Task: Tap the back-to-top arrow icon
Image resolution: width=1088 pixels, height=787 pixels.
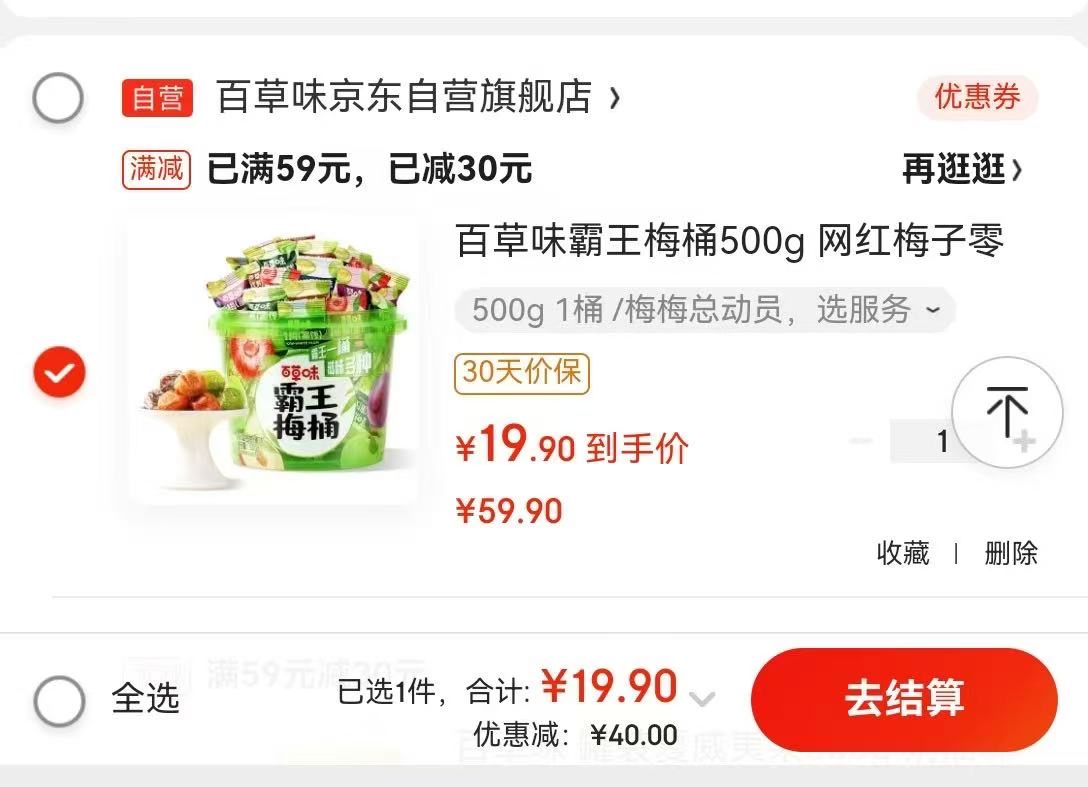Action: tap(1007, 412)
